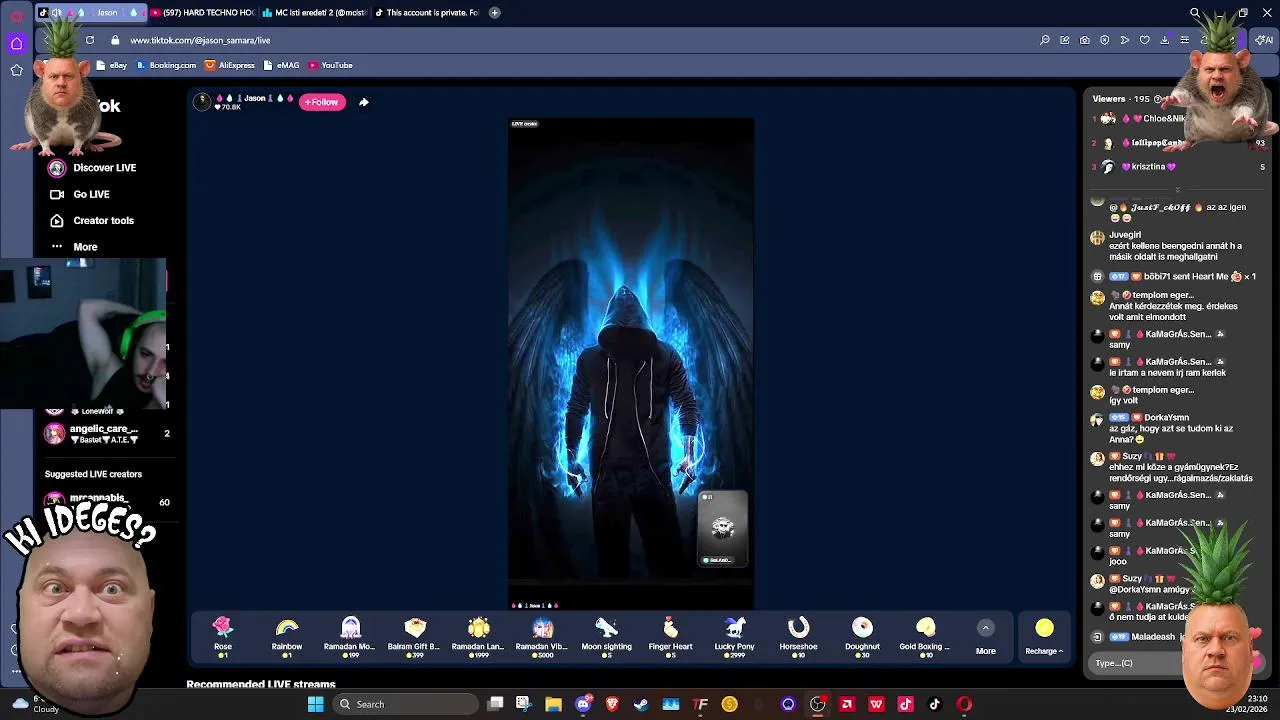Expand the More sidebar menu
1280x720 pixels.
point(74,247)
